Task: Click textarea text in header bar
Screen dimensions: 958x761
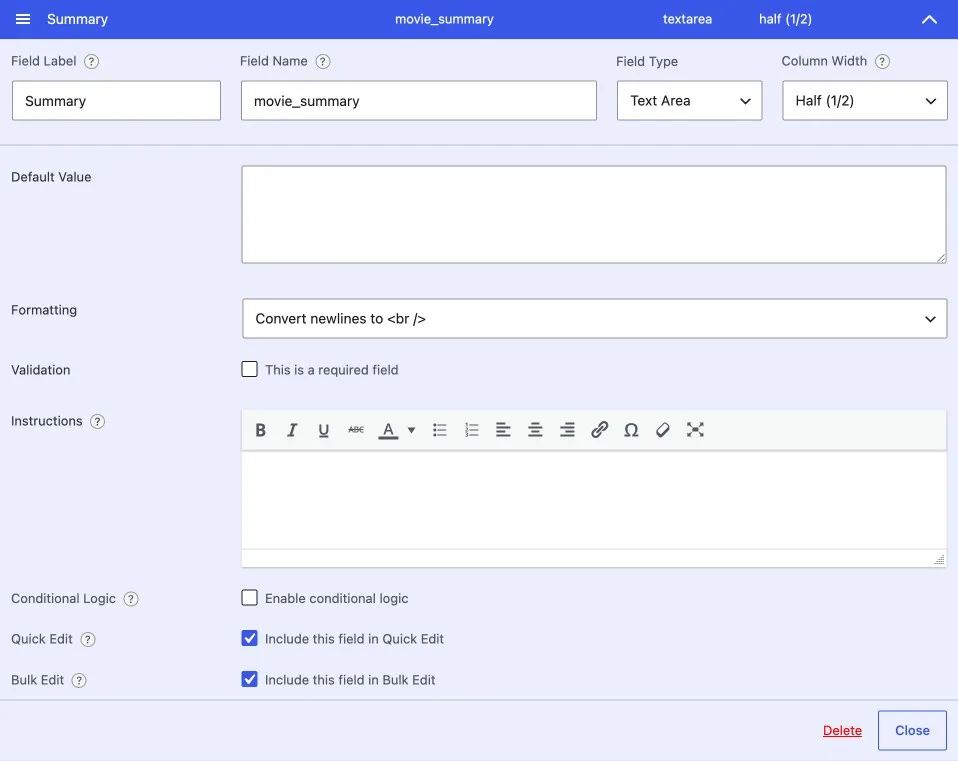Action: pos(687,19)
